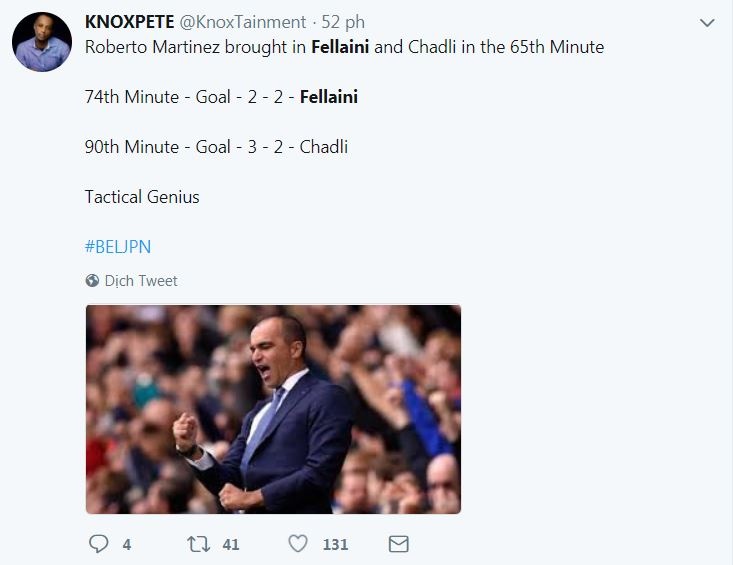Screen dimensions: 733x565
Task: Expand the tweet options caret
Action: click(x=707, y=22)
